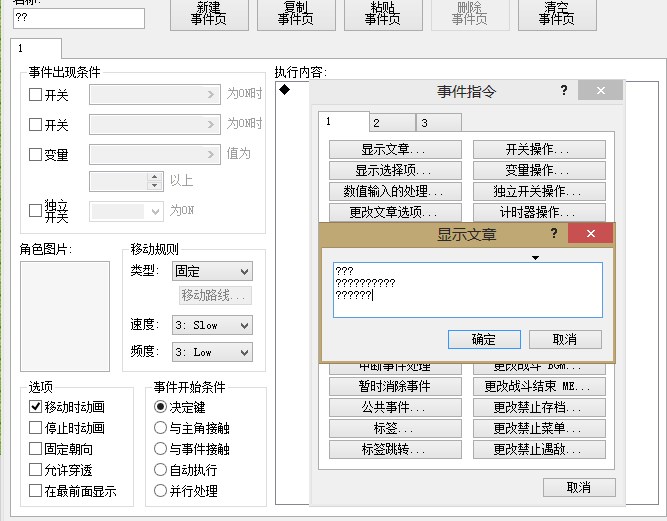Click the help question mark in 事件指令 dialog
Screen dimensions: 667x521
[564, 90]
